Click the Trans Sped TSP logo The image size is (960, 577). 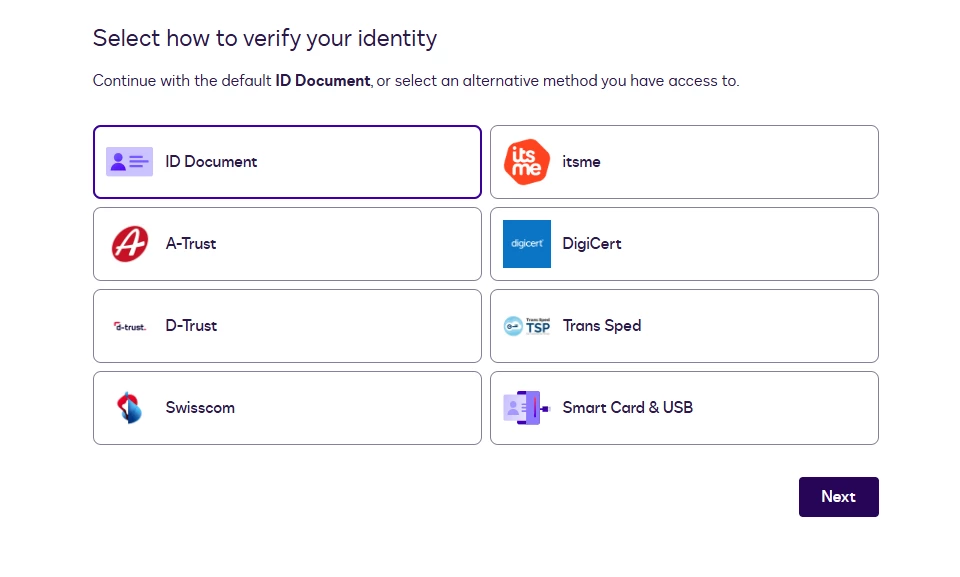coord(526,326)
